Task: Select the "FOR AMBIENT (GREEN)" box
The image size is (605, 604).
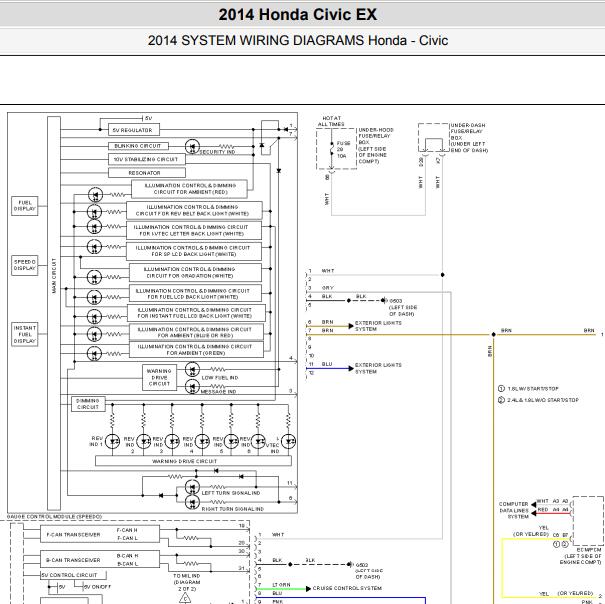Action: click(196, 349)
